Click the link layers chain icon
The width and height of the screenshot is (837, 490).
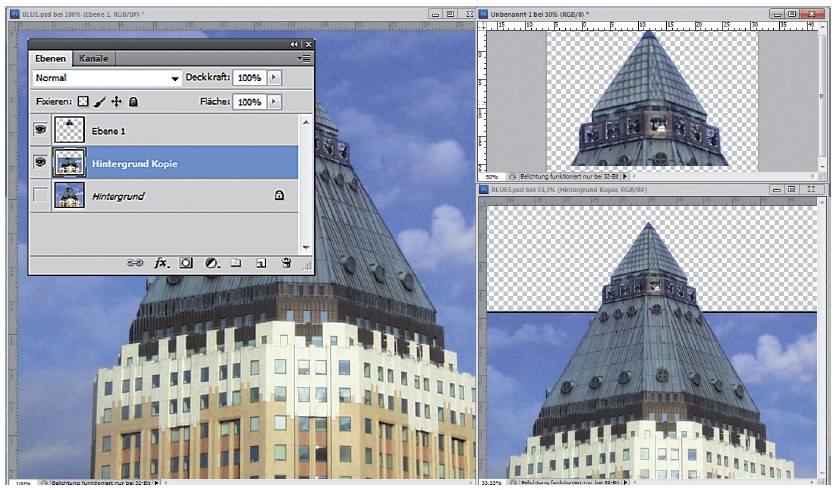click(x=135, y=263)
